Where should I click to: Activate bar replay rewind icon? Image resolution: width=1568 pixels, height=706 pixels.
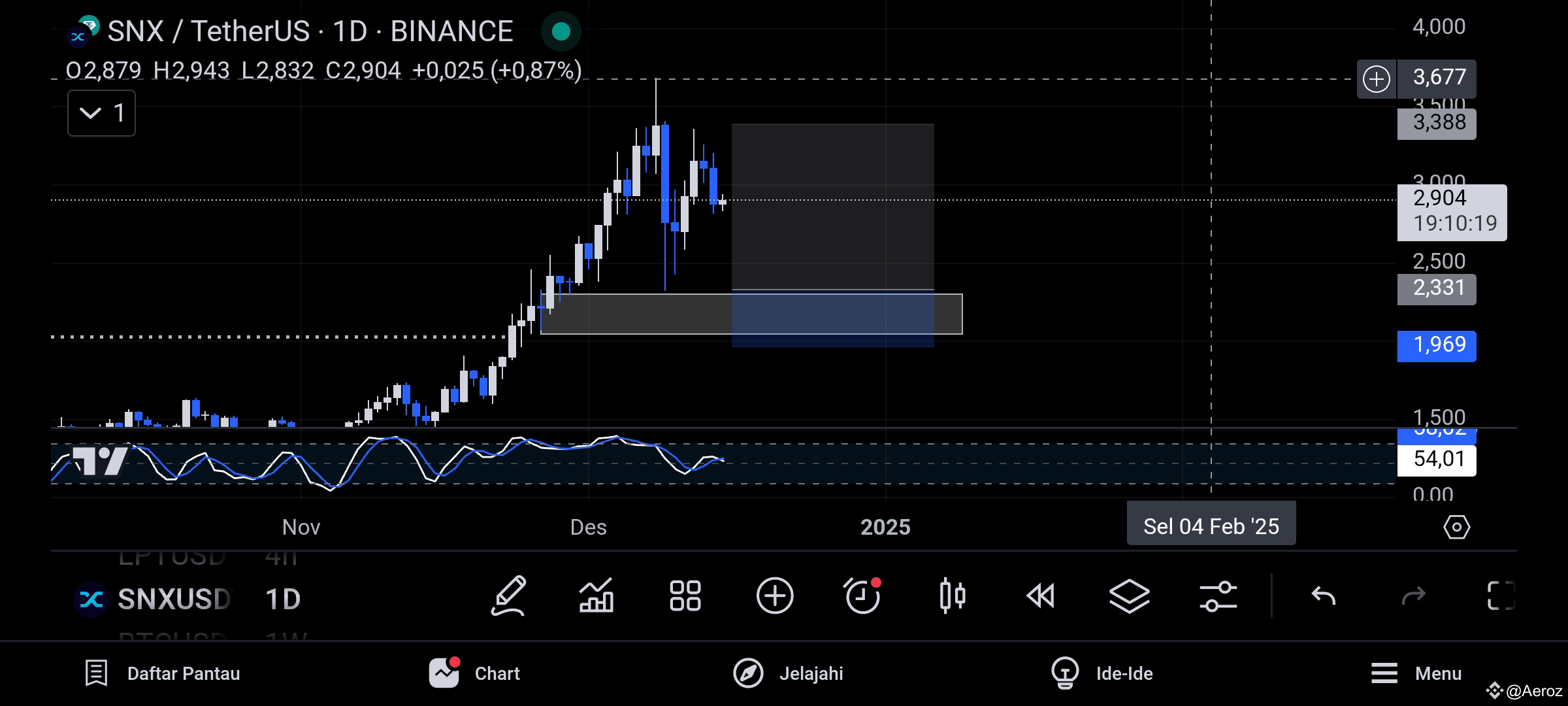pos(1040,596)
